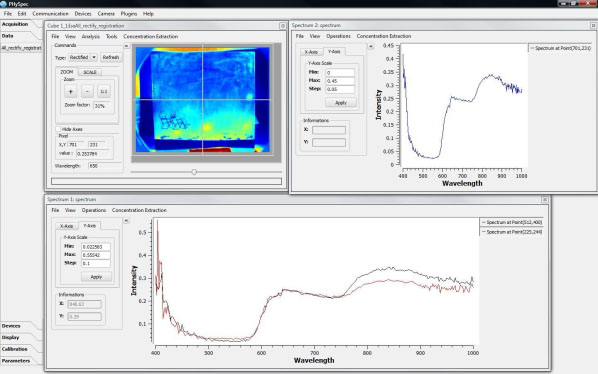Click the hyperspectral image in the Cube window
This screenshot has height=374, width=598.
(203, 100)
